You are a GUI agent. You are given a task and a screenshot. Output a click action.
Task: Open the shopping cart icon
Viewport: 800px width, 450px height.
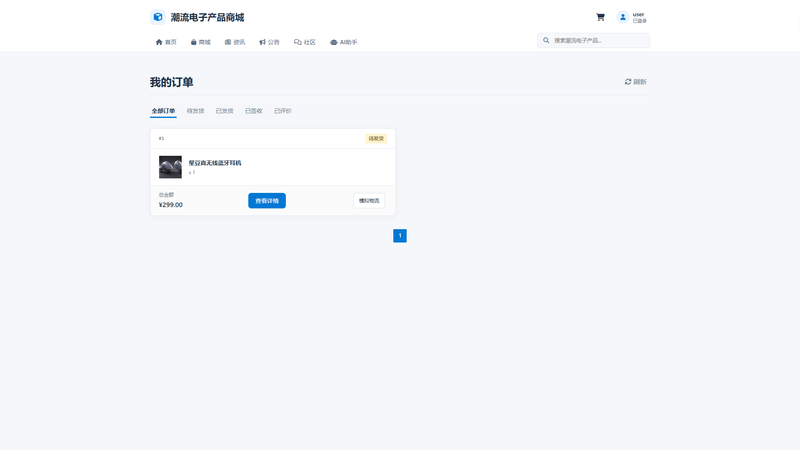[x=600, y=17]
